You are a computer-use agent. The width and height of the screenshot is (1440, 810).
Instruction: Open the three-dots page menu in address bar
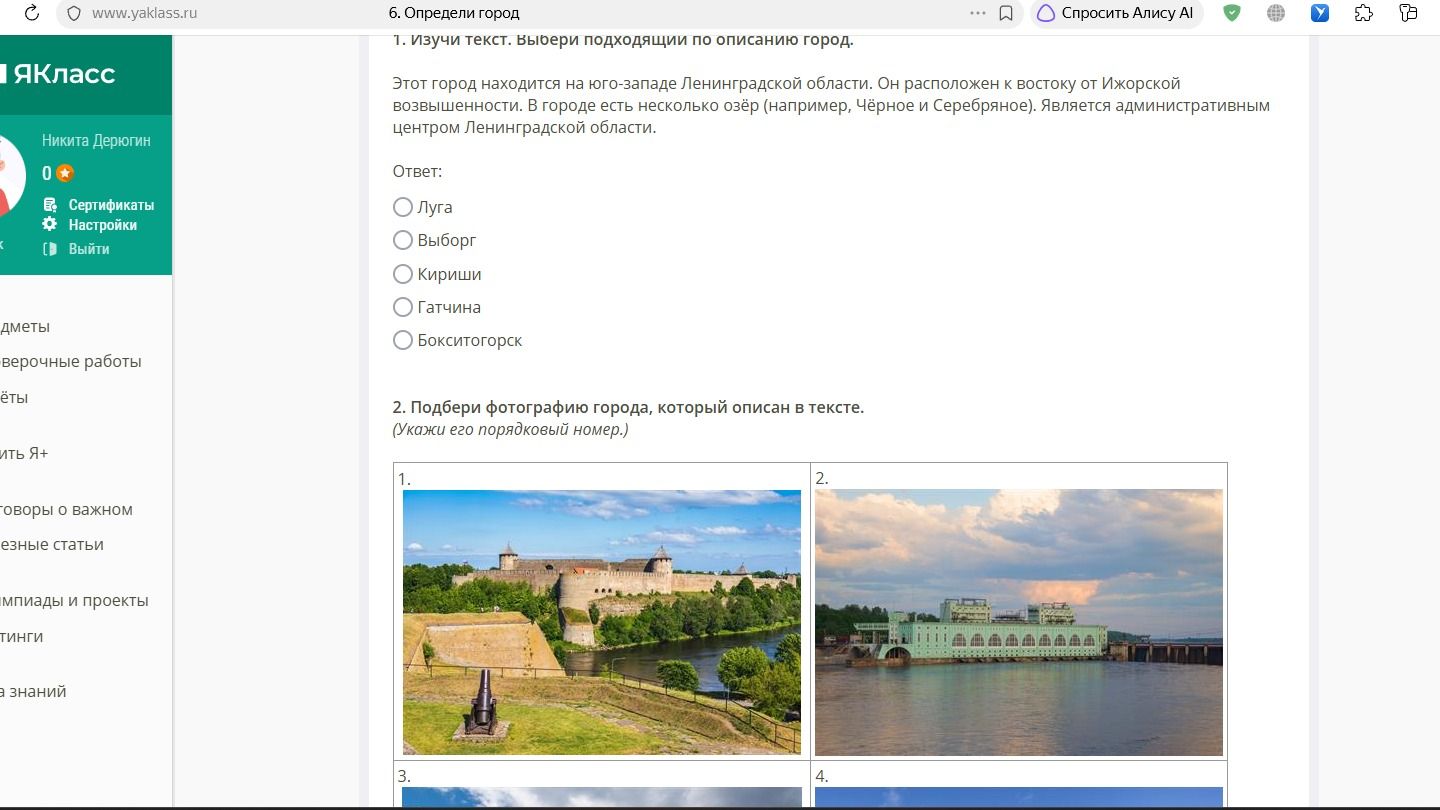978,13
